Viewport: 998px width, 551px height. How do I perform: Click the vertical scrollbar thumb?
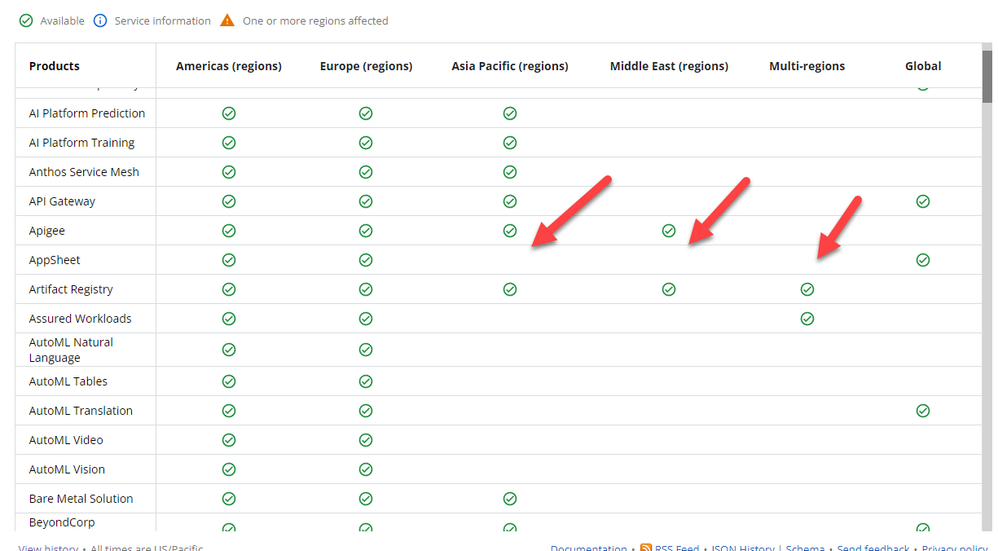point(987,76)
